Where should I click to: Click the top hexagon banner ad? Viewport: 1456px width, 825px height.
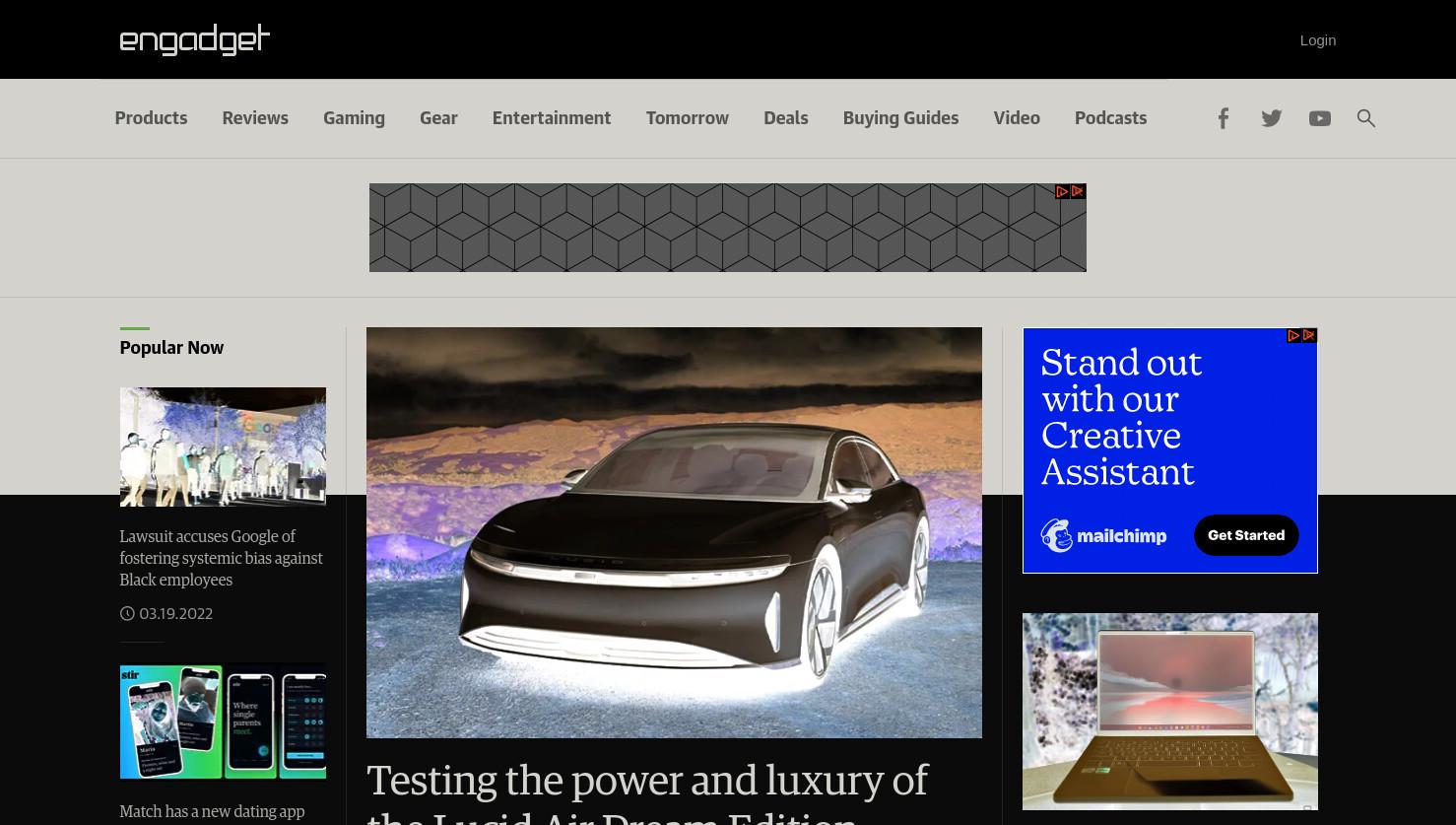(x=728, y=228)
